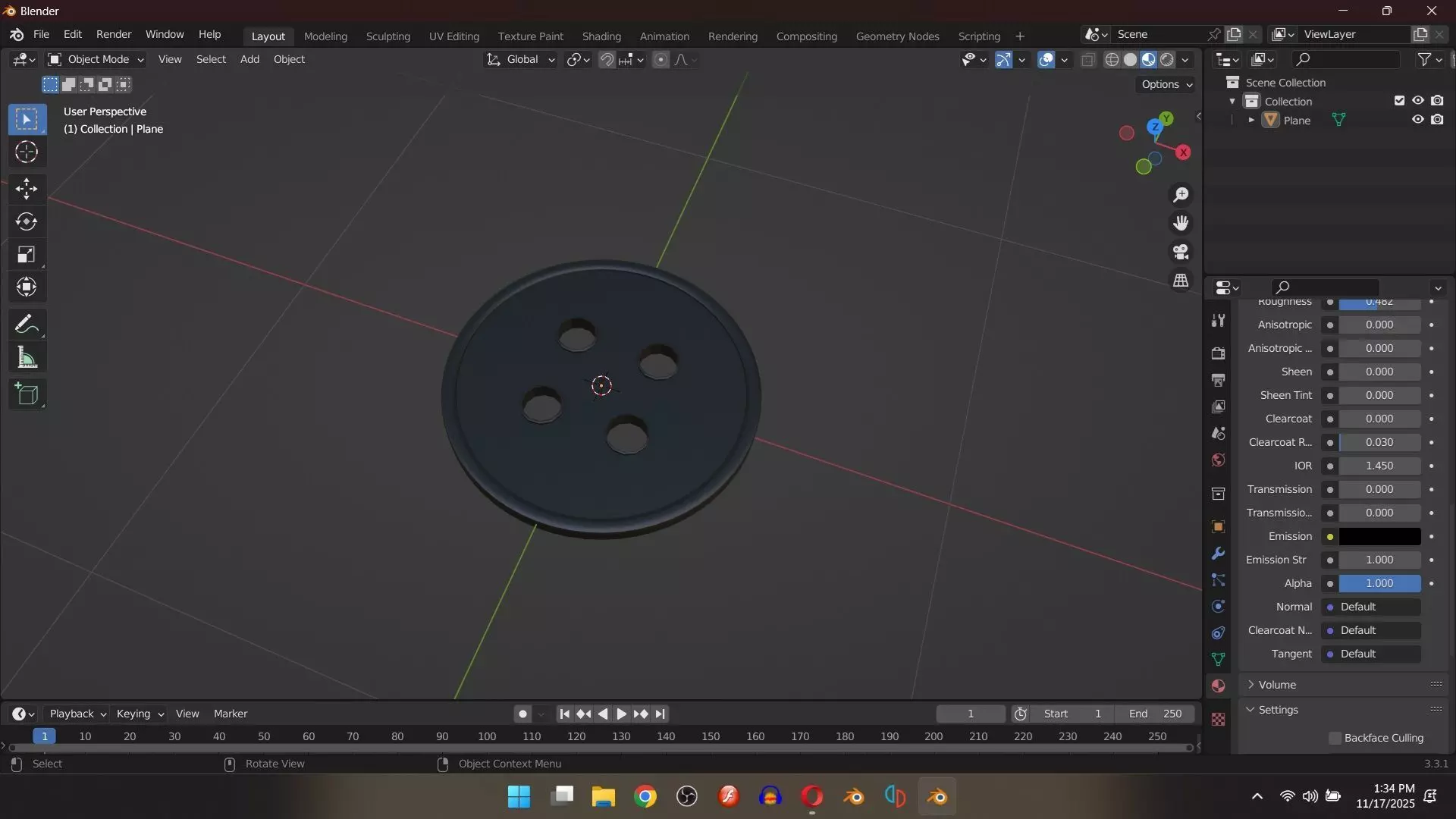
Task: Play the animation forward
Action: pos(621,714)
